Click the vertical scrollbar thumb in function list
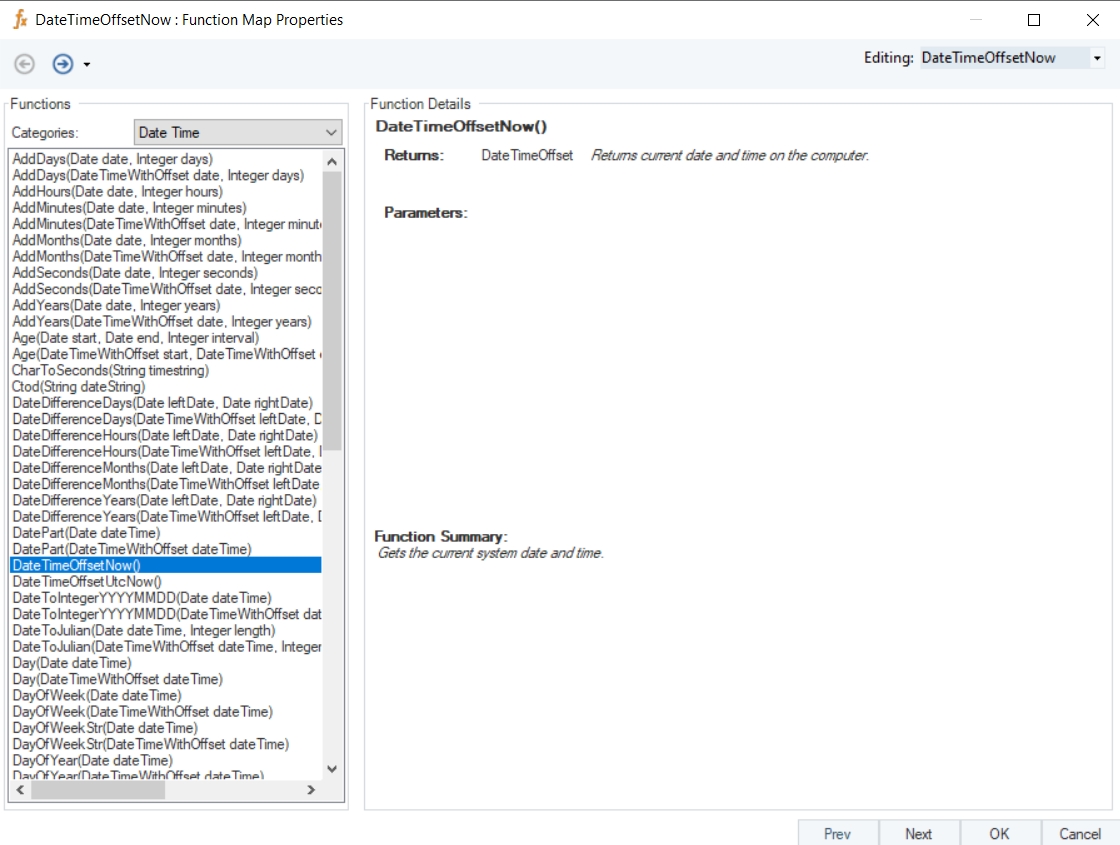 tap(331, 311)
